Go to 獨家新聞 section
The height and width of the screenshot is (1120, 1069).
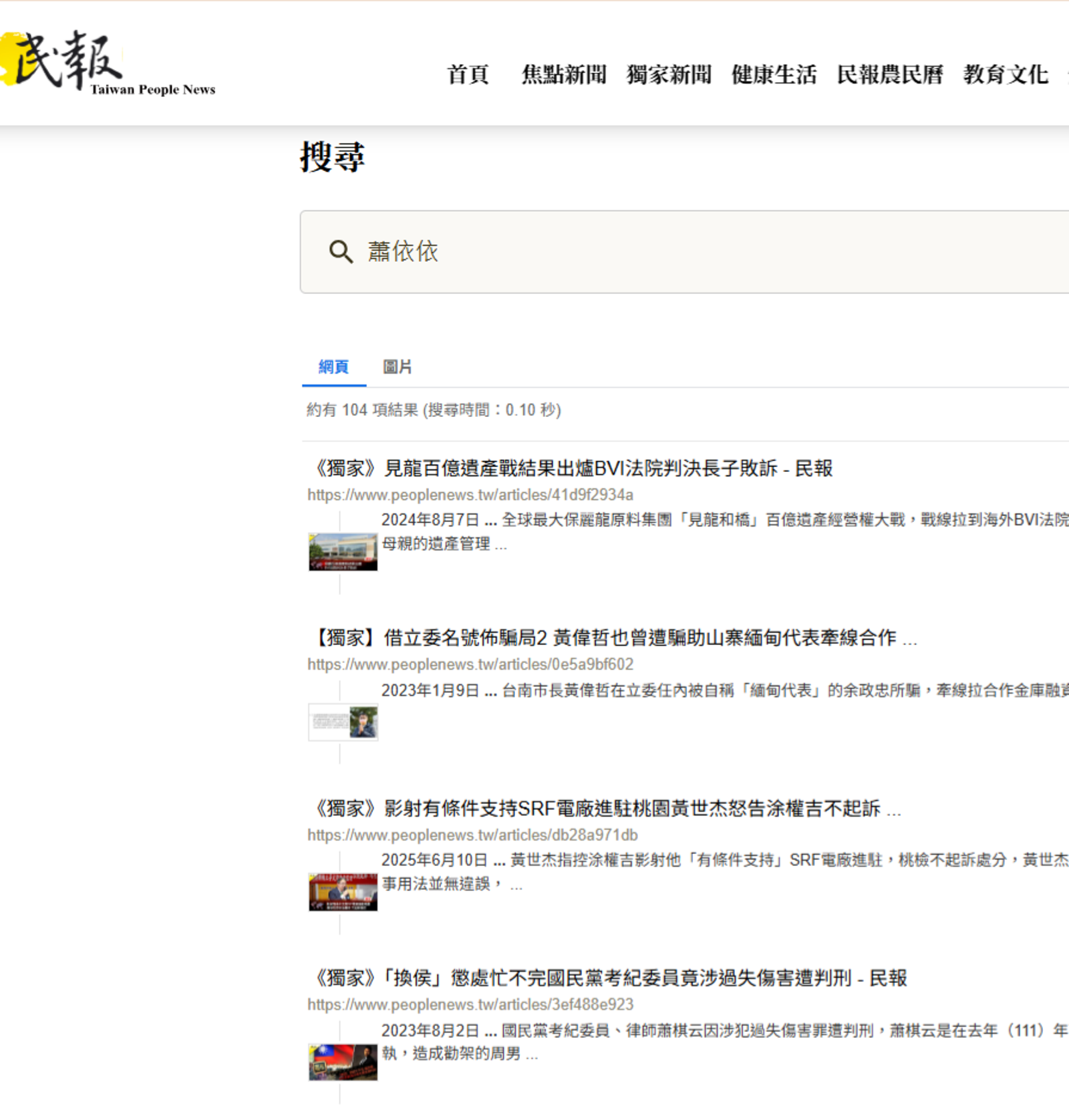coord(669,74)
